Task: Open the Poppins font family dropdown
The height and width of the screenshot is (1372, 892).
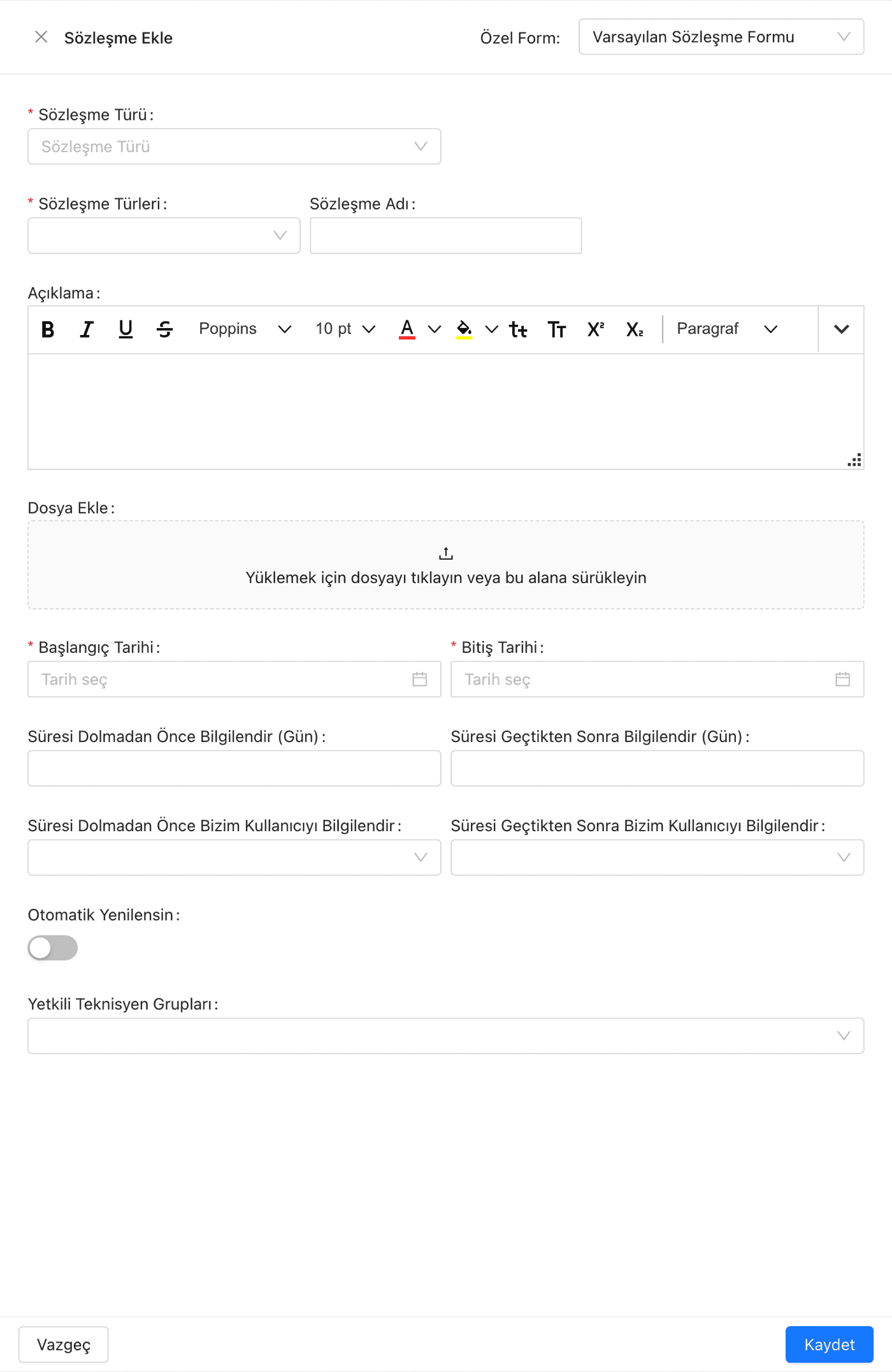Action: tap(245, 329)
